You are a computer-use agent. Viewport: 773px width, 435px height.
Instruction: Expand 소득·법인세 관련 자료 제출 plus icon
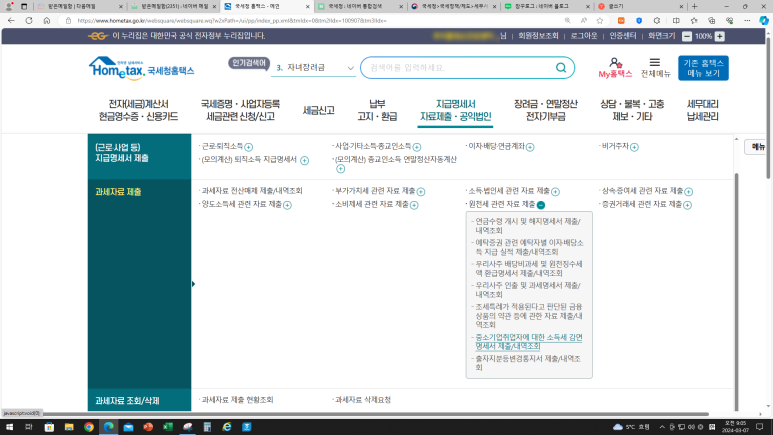[x=556, y=191]
